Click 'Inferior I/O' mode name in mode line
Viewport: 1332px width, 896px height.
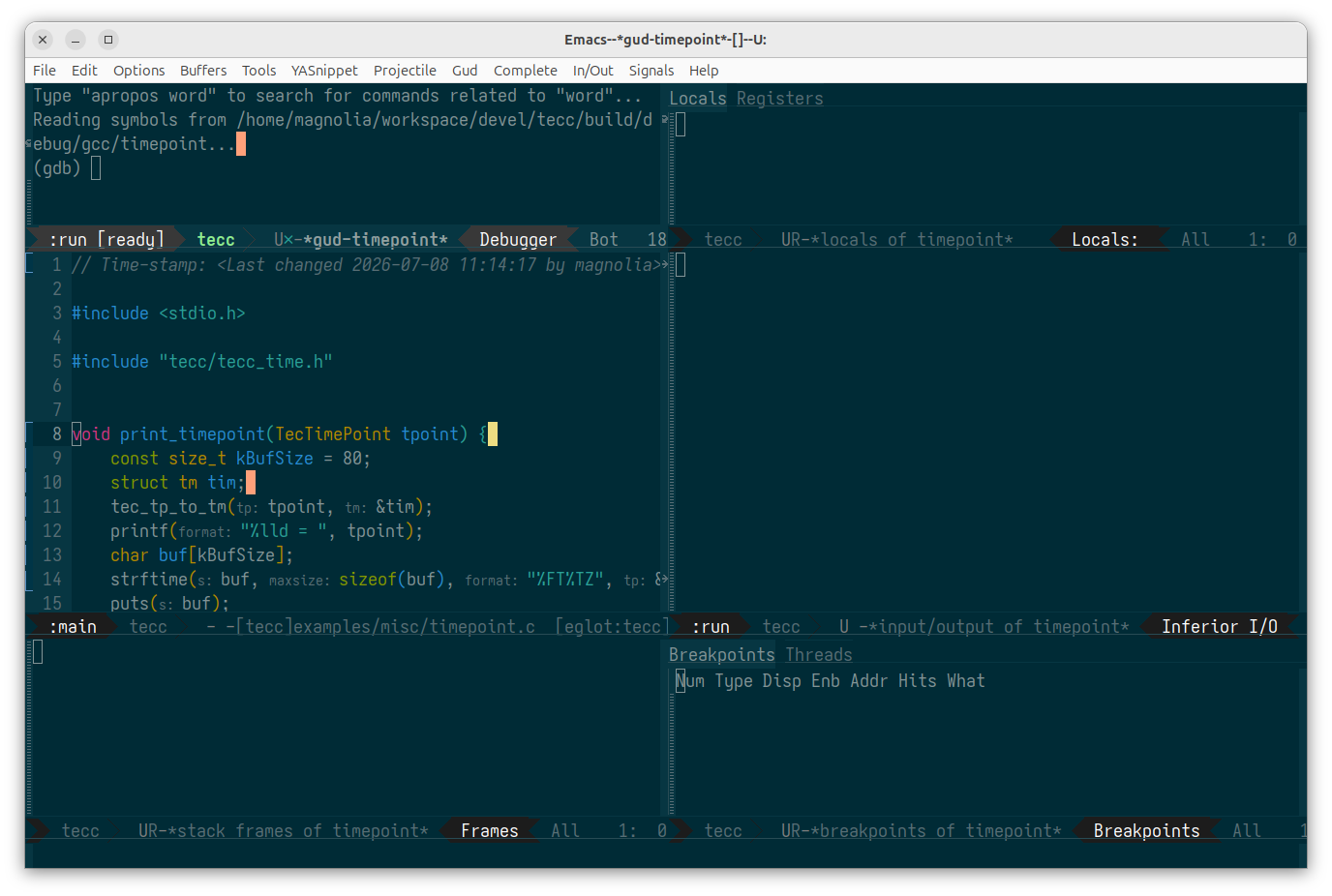click(x=1220, y=627)
